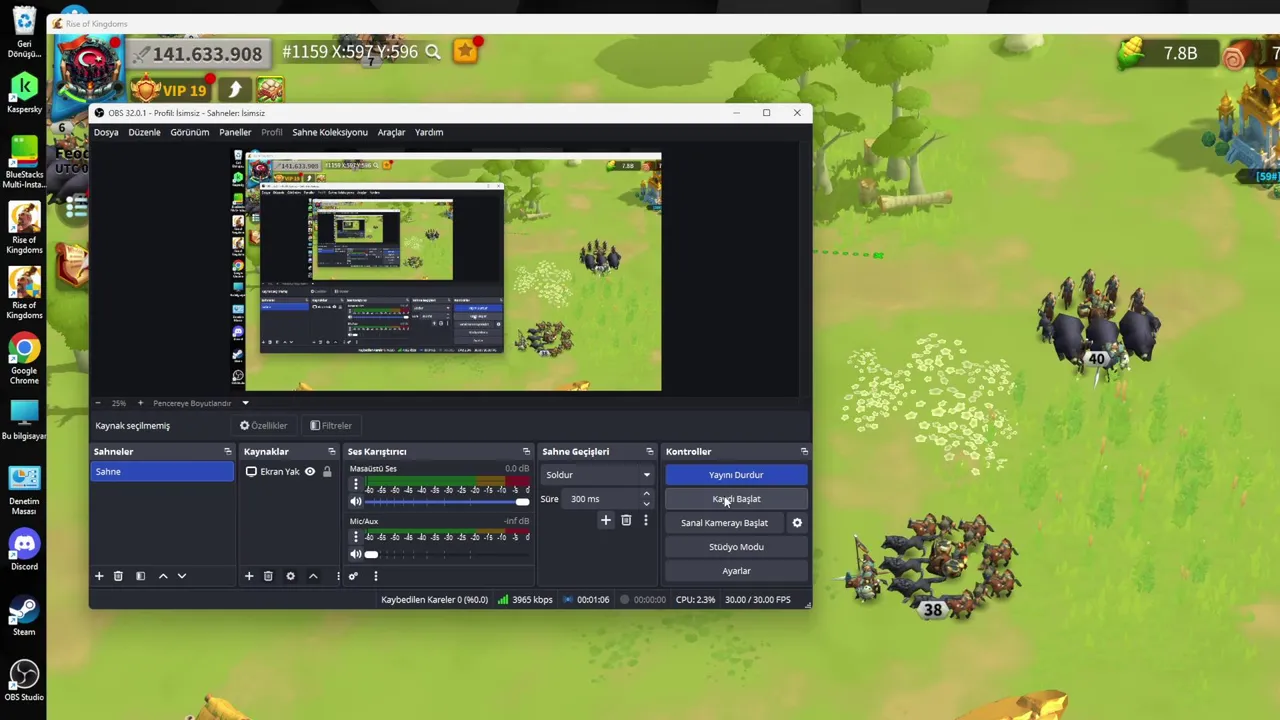The width and height of the screenshot is (1280, 720).
Task: Open the star bookmarks icon in game
Action: [x=466, y=51]
